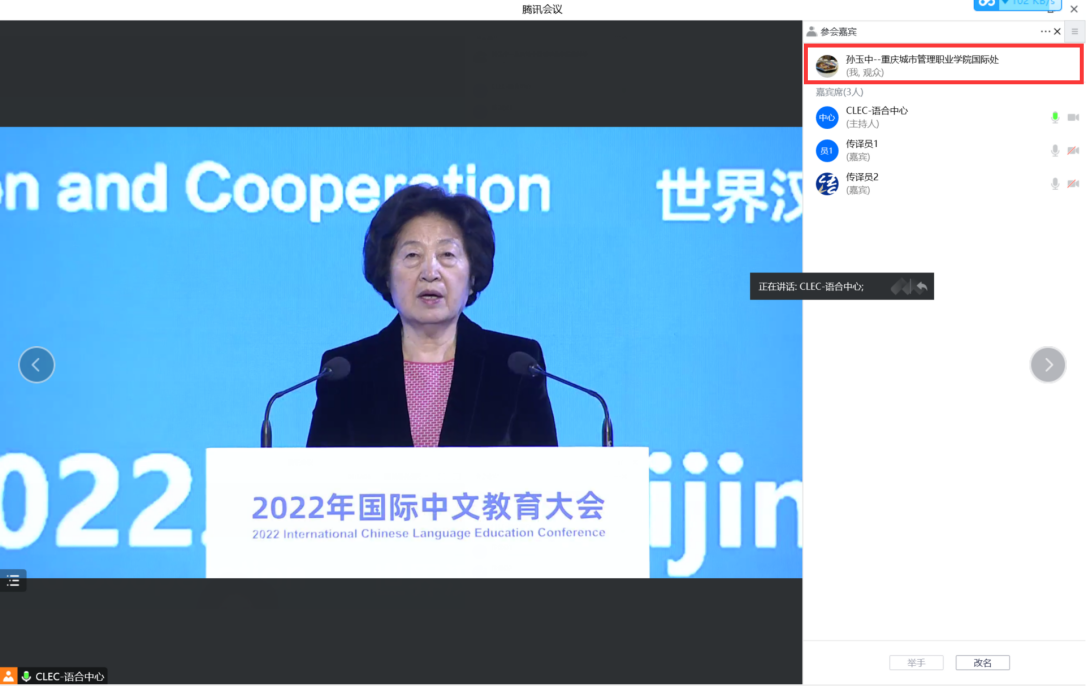
Task: Click the 改名 rename button
Action: [x=982, y=663]
